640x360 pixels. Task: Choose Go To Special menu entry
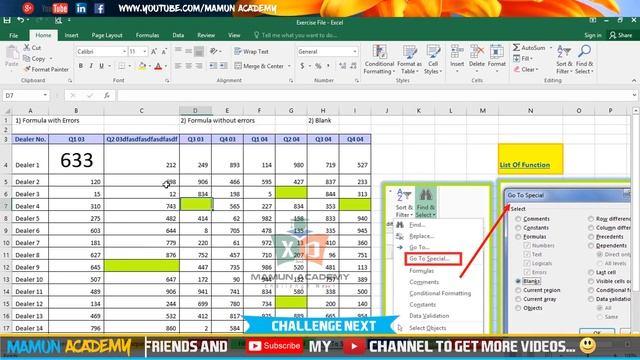pyautogui.click(x=433, y=259)
